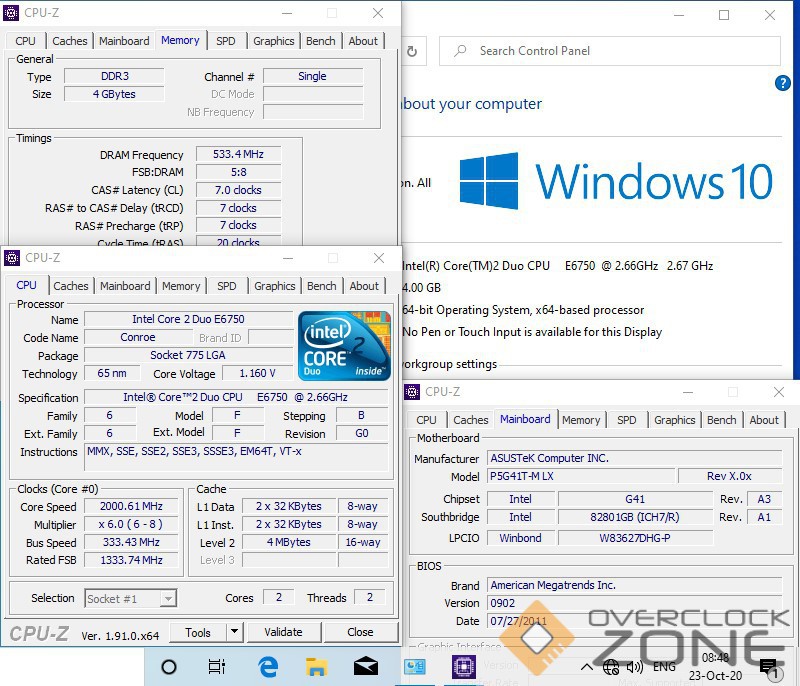Open the Bench tab in CPU window

click(321, 286)
